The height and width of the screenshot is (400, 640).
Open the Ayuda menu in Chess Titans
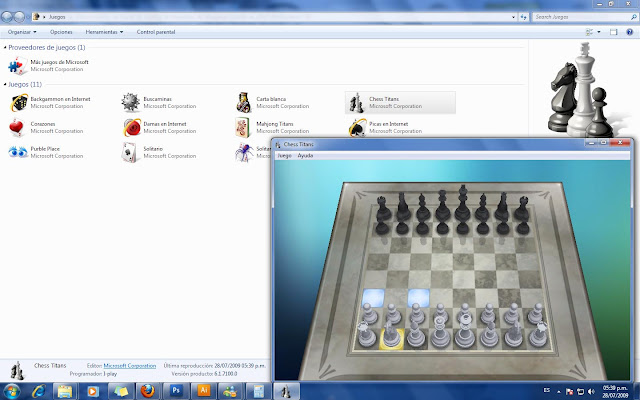(305, 156)
